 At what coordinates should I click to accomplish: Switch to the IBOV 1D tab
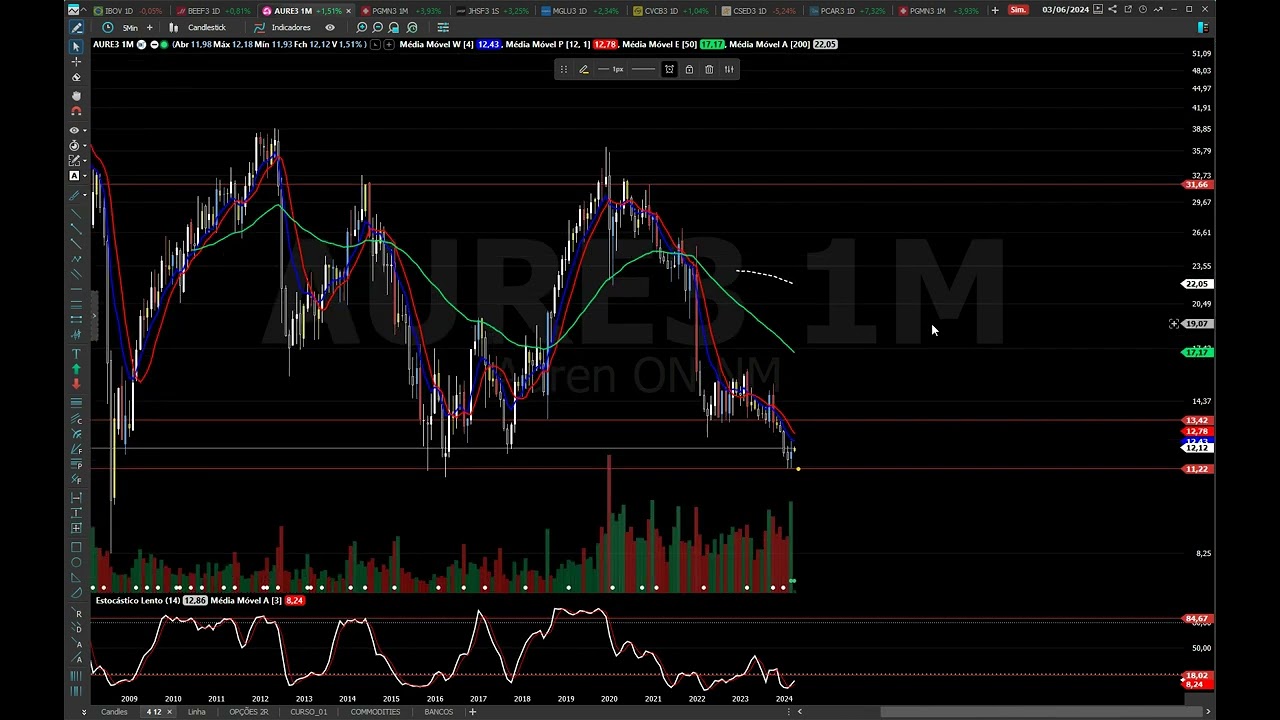pos(126,10)
